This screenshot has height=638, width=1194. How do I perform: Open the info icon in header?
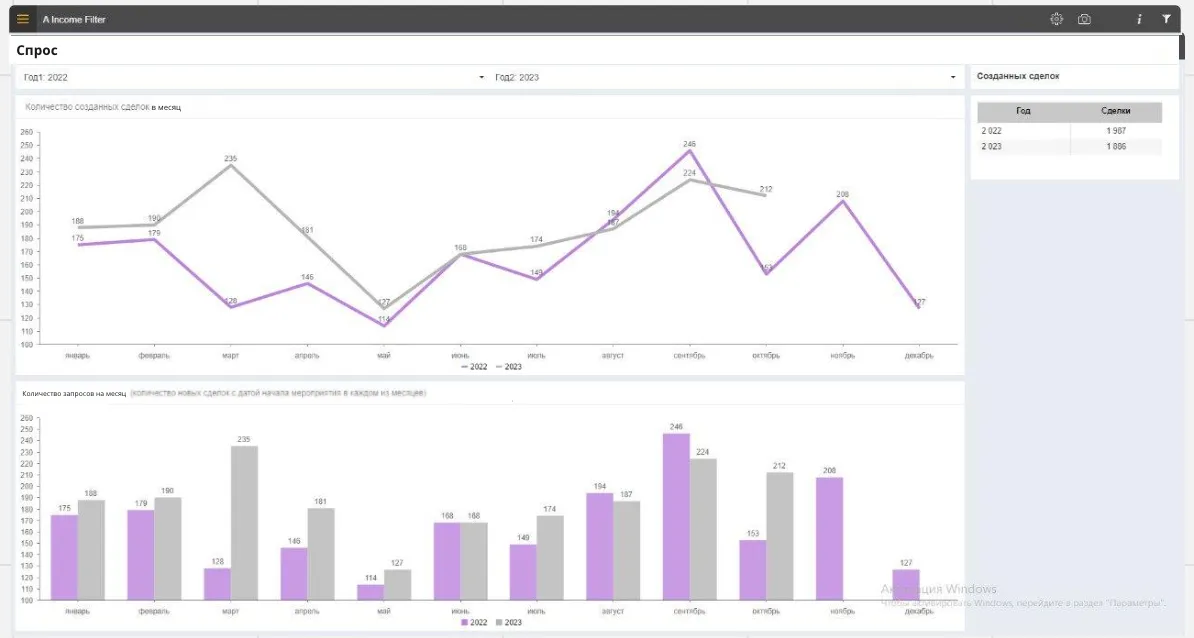coord(1139,19)
